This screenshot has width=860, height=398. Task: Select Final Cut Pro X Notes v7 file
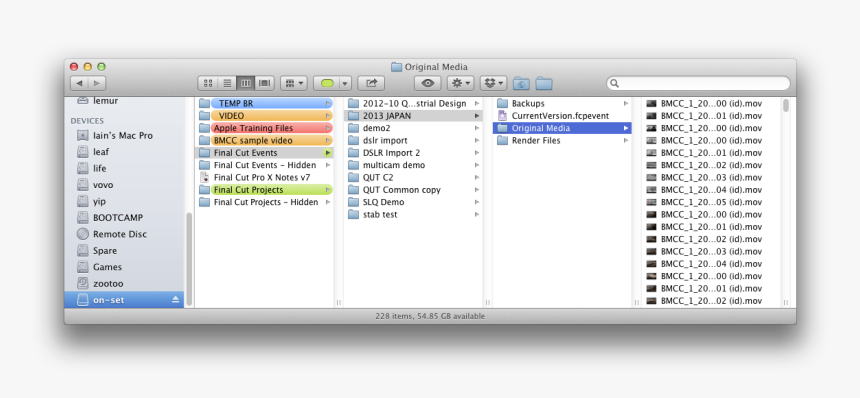tap(265, 178)
